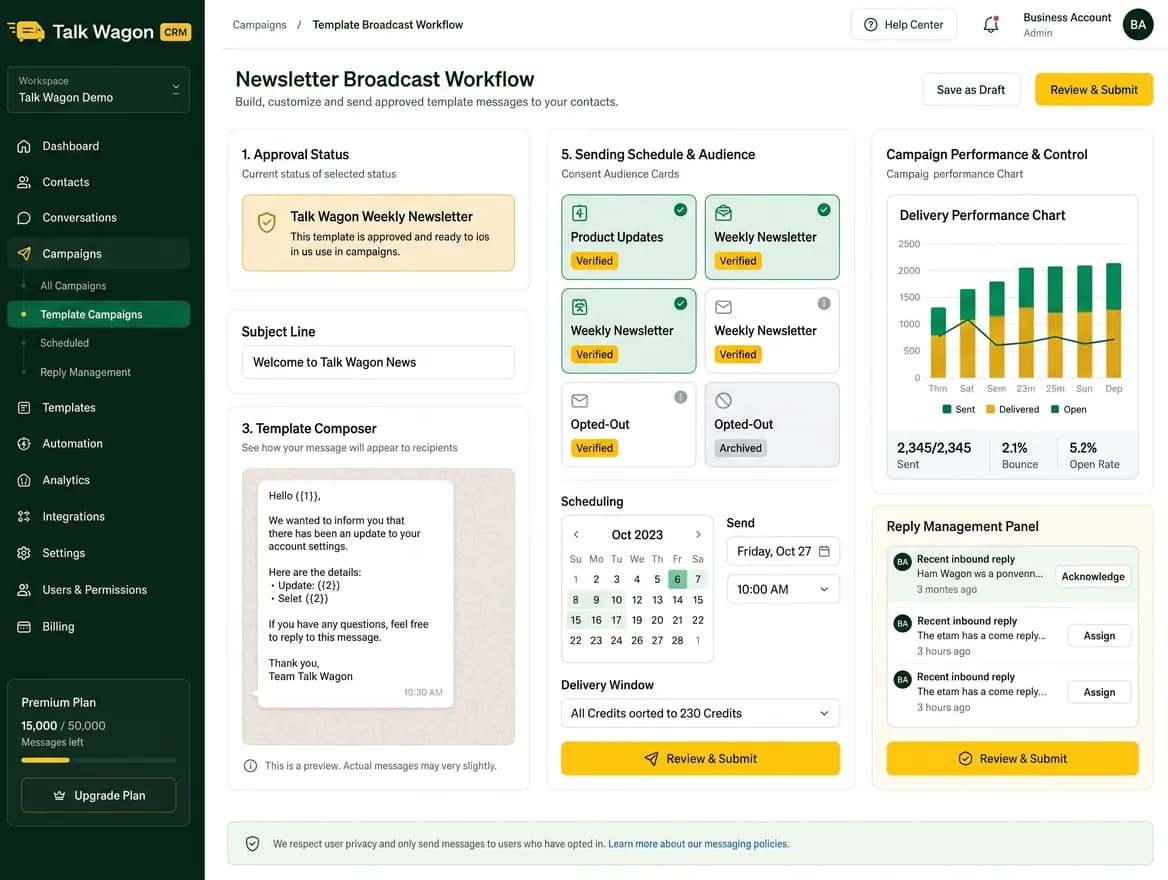Select October 6 in the calendar
1168x880 pixels.
[x=677, y=579]
